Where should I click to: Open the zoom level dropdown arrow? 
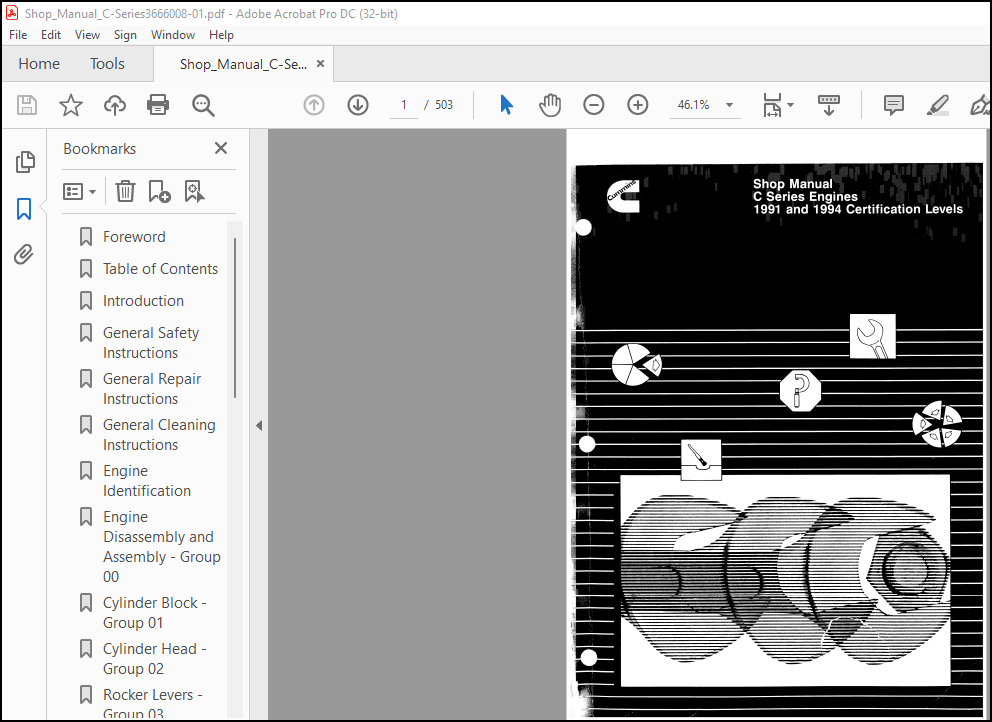[x=729, y=105]
